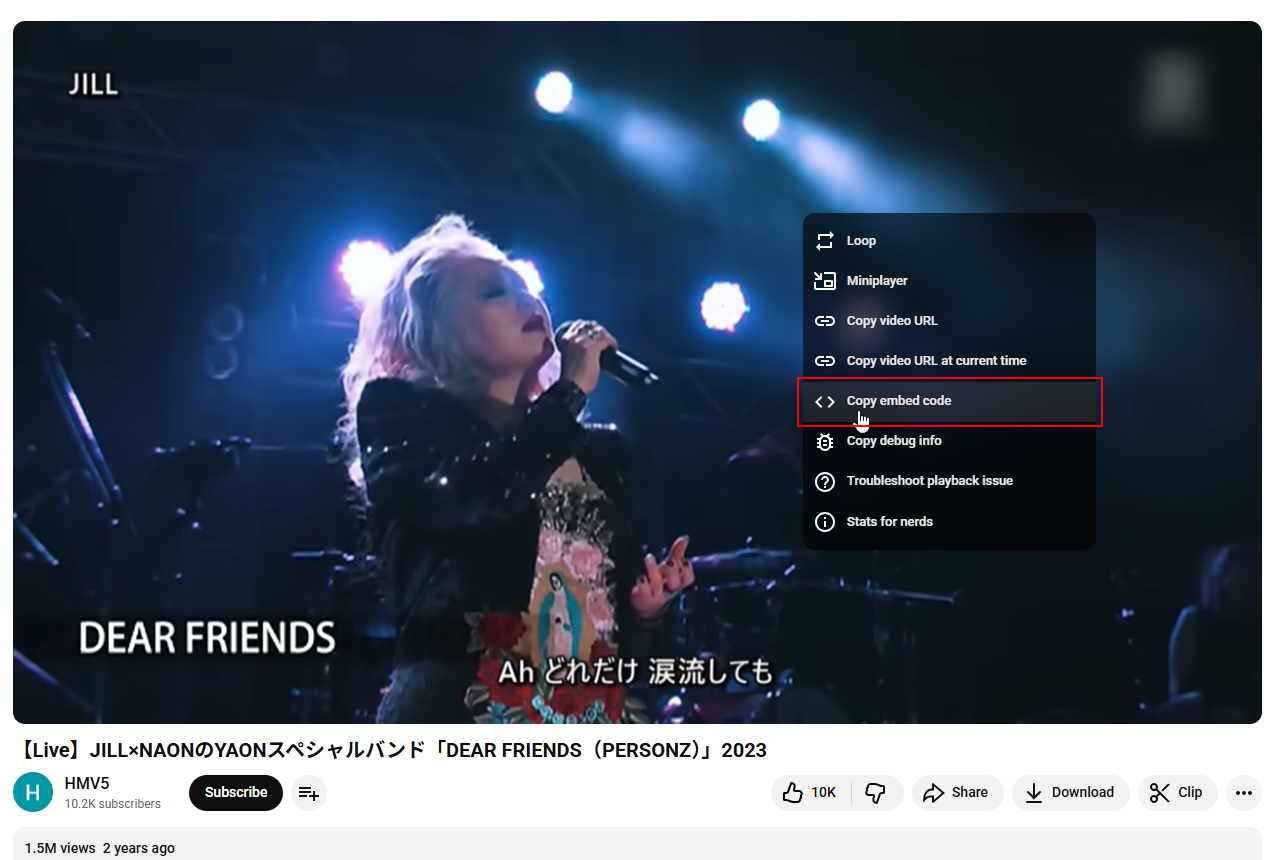Click the add-to-playlist icon beside Subscribe
1280x860 pixels.
[309, 793]
